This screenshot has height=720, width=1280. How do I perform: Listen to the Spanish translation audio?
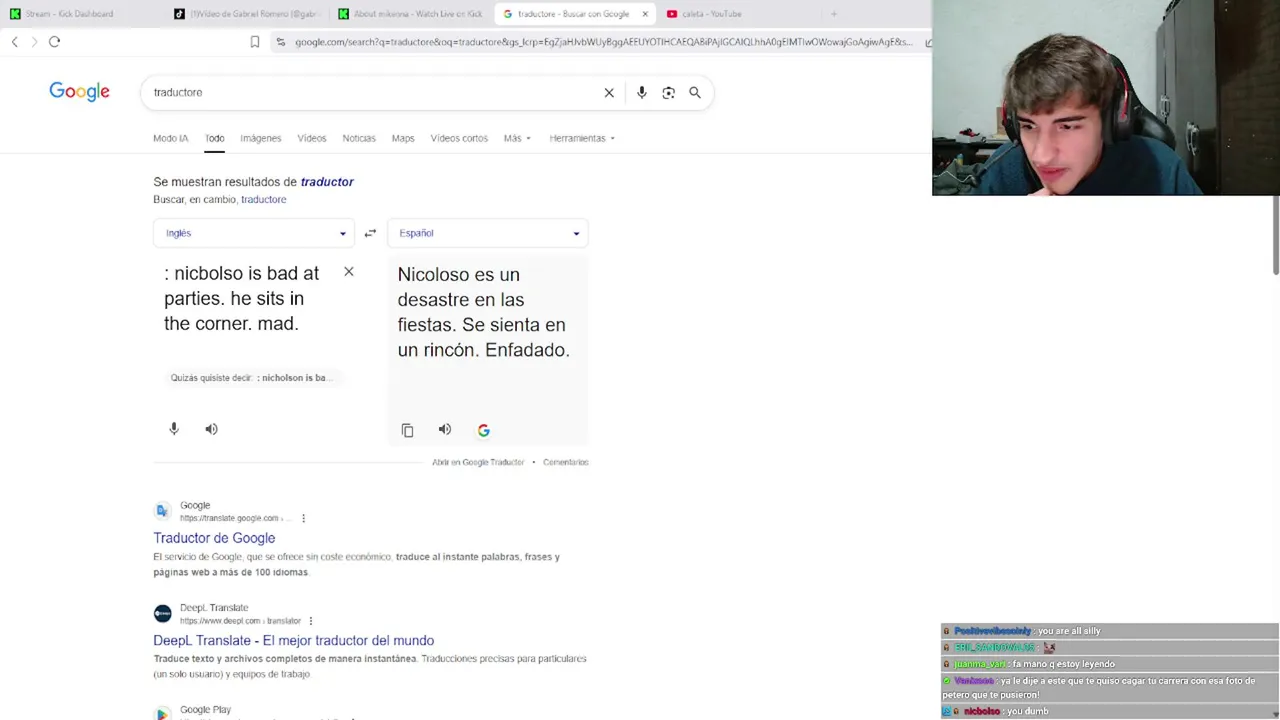tap(445, 430)
